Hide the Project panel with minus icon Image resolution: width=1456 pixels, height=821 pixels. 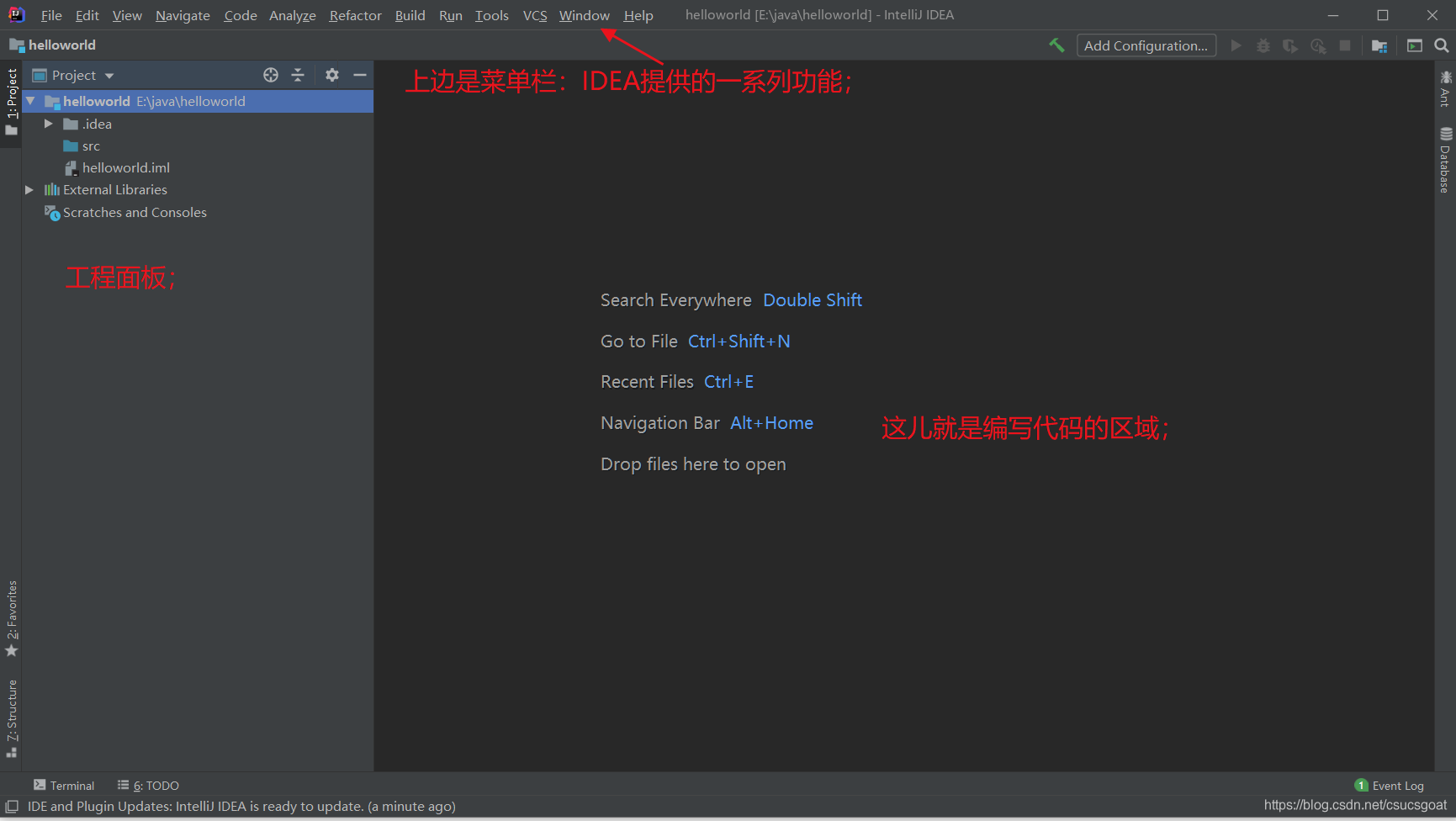(x=360, y=75)
